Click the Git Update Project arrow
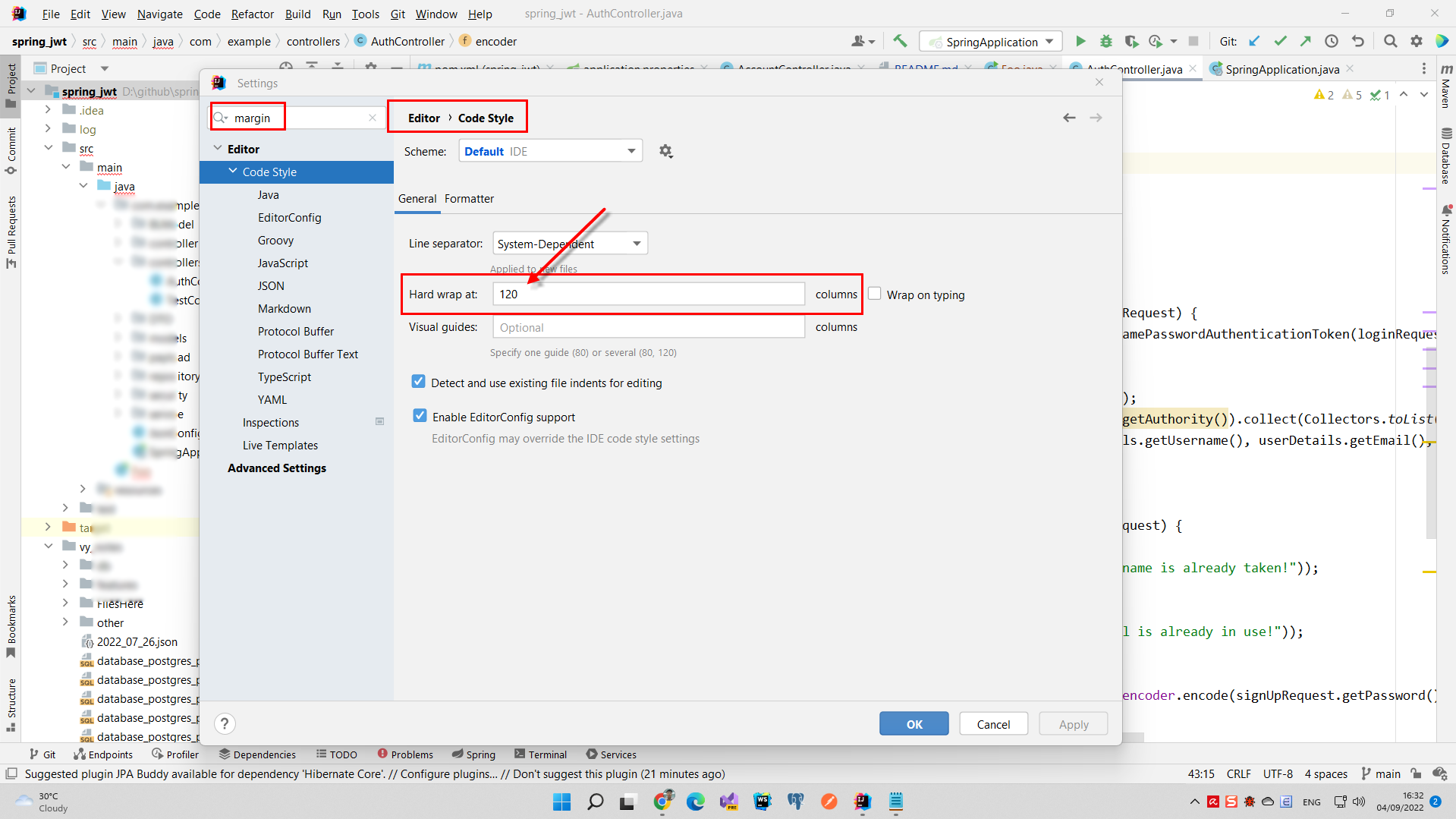This screenshot has height=819, width=1456. click(1254, 41)
